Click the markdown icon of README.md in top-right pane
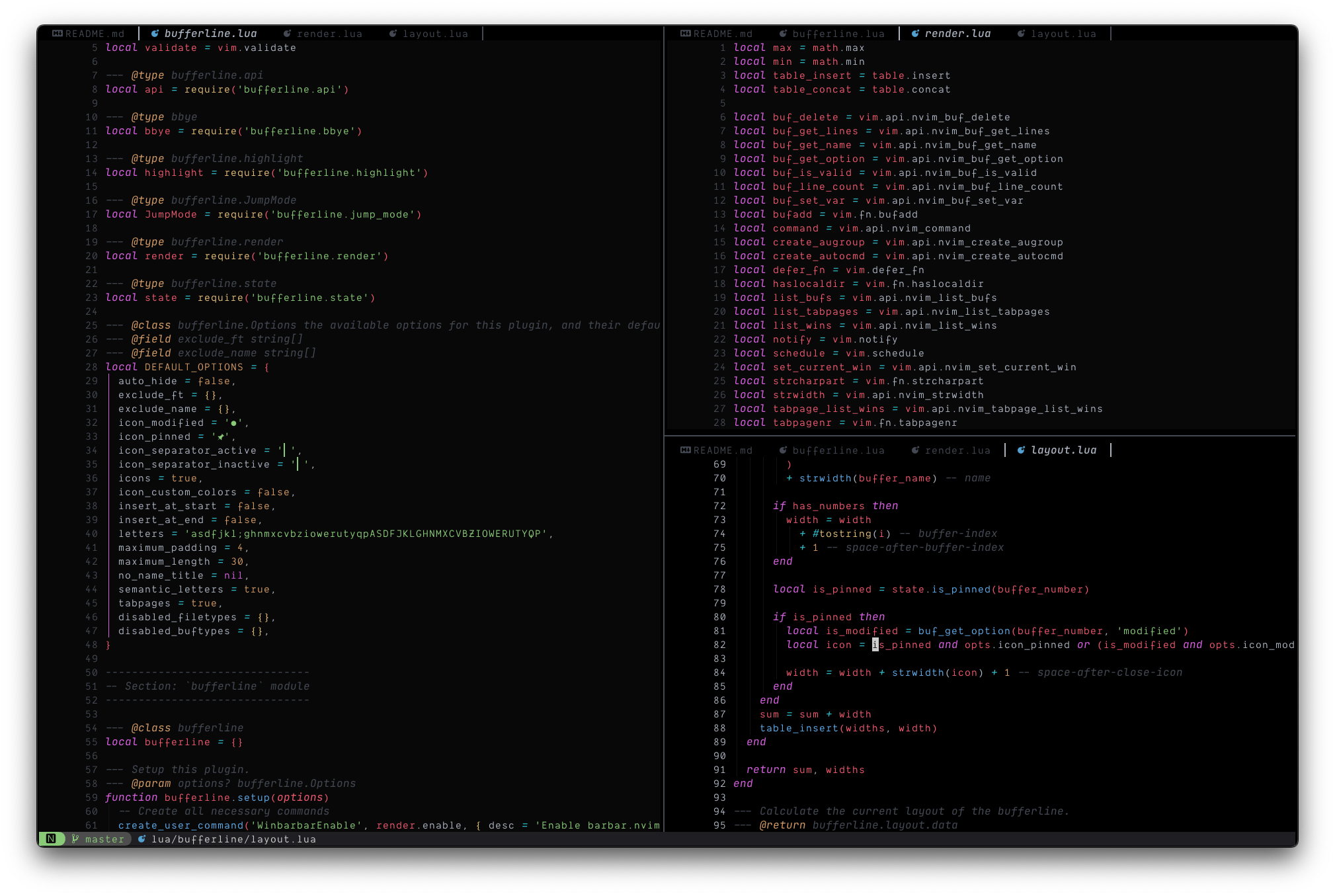 pos(686,34)
